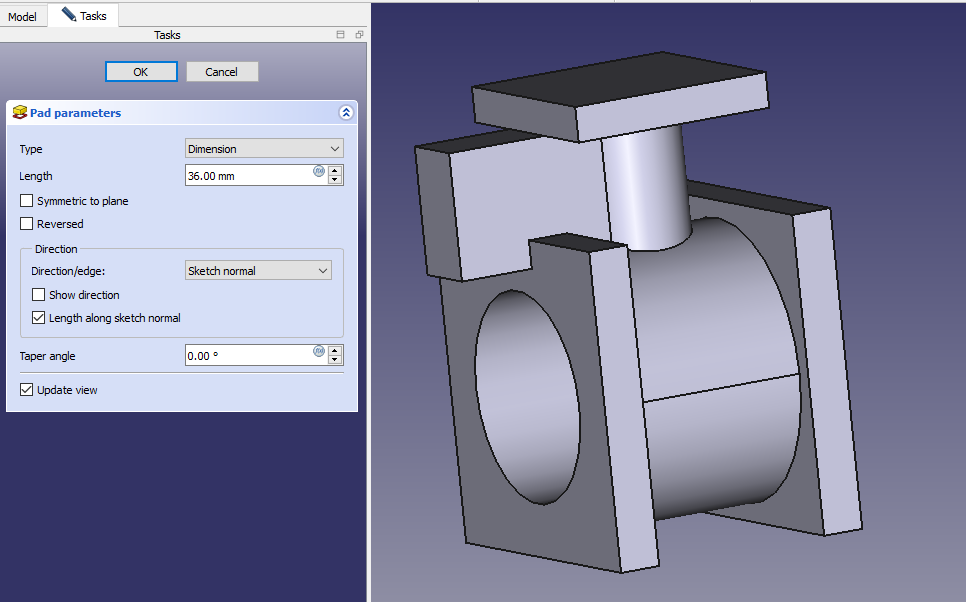Enable Show direction option
This screenshot has width=966, height=602.
tap(39, 295)
